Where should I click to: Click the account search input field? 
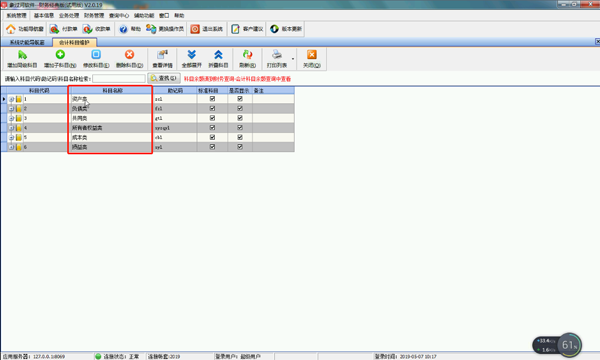click(x=119, y=78)
